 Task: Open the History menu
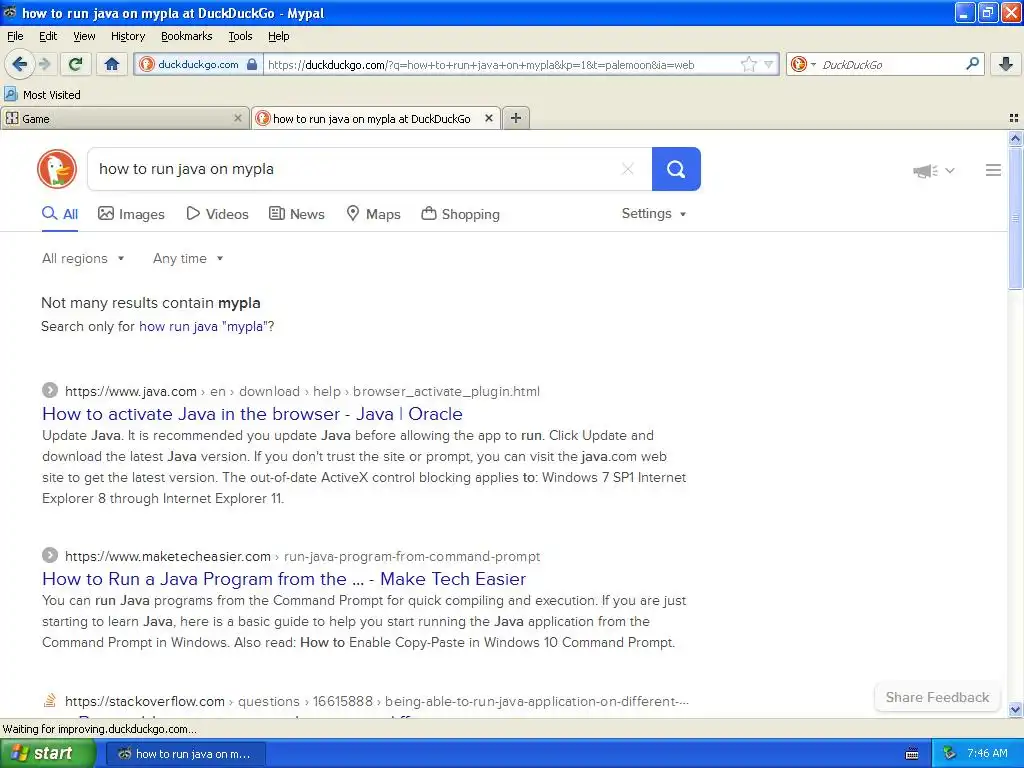(x=128, y=36)
